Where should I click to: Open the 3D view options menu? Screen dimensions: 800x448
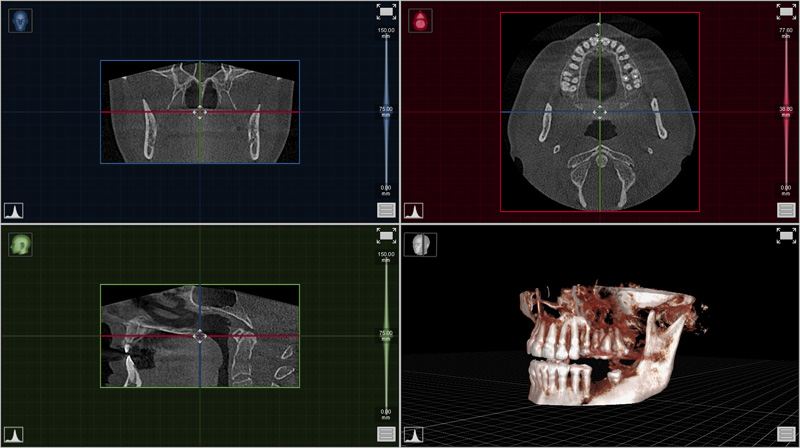[785, 434]
